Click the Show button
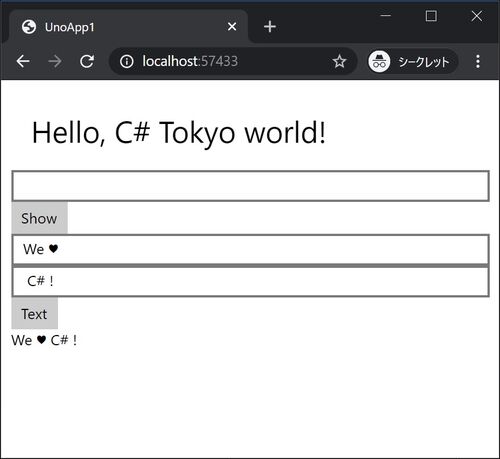Viewport: 500px width, 459px height. coord(39,218)
